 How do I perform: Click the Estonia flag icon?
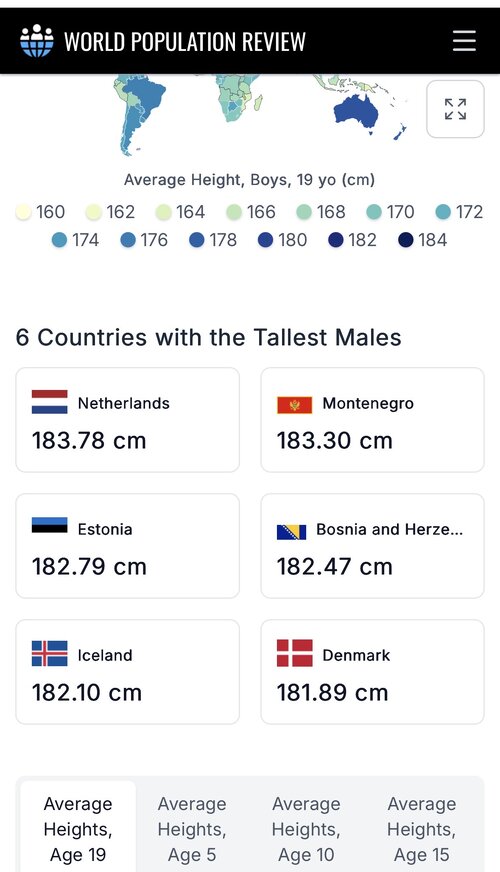[49, 526]
